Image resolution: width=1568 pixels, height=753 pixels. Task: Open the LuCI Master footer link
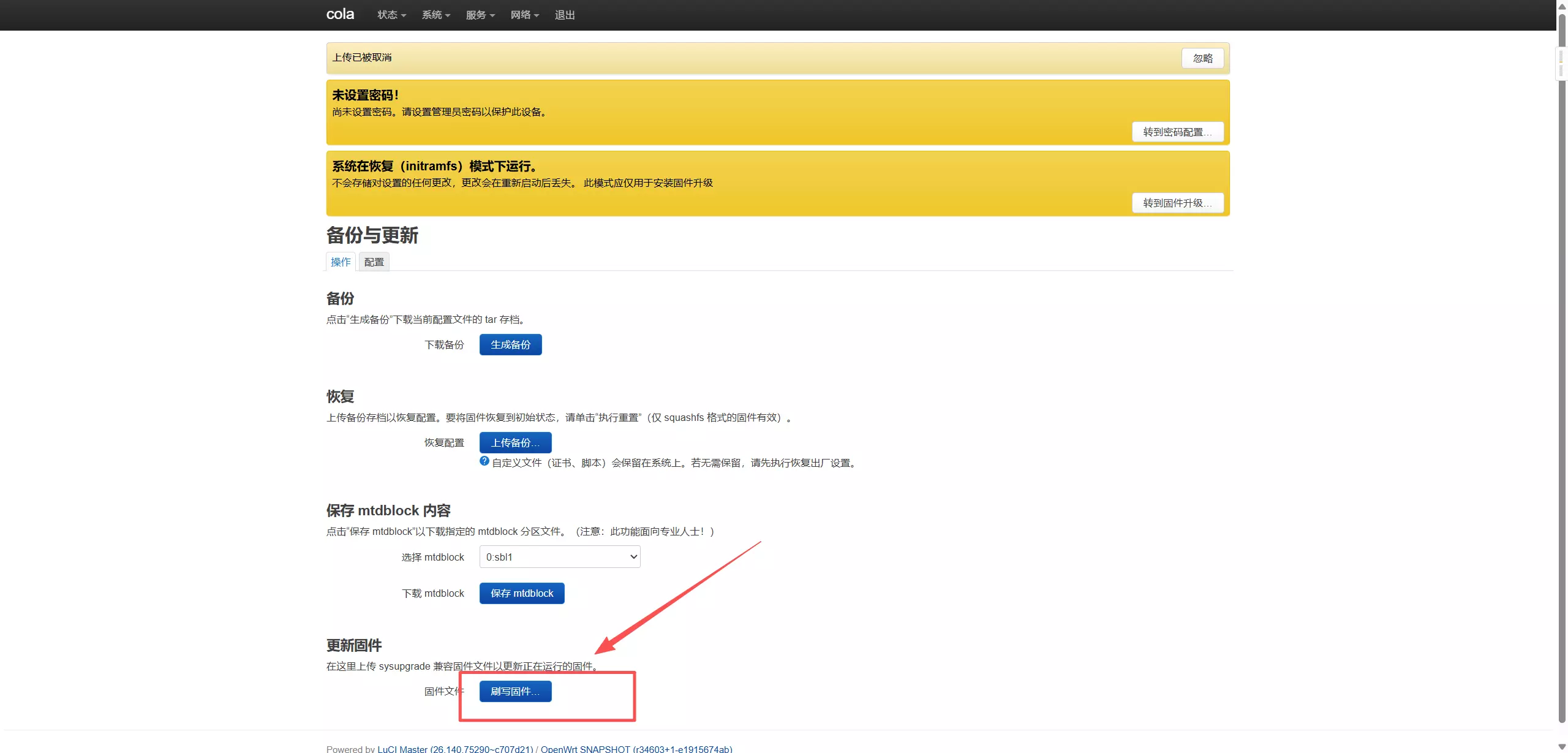pos(455,749)
